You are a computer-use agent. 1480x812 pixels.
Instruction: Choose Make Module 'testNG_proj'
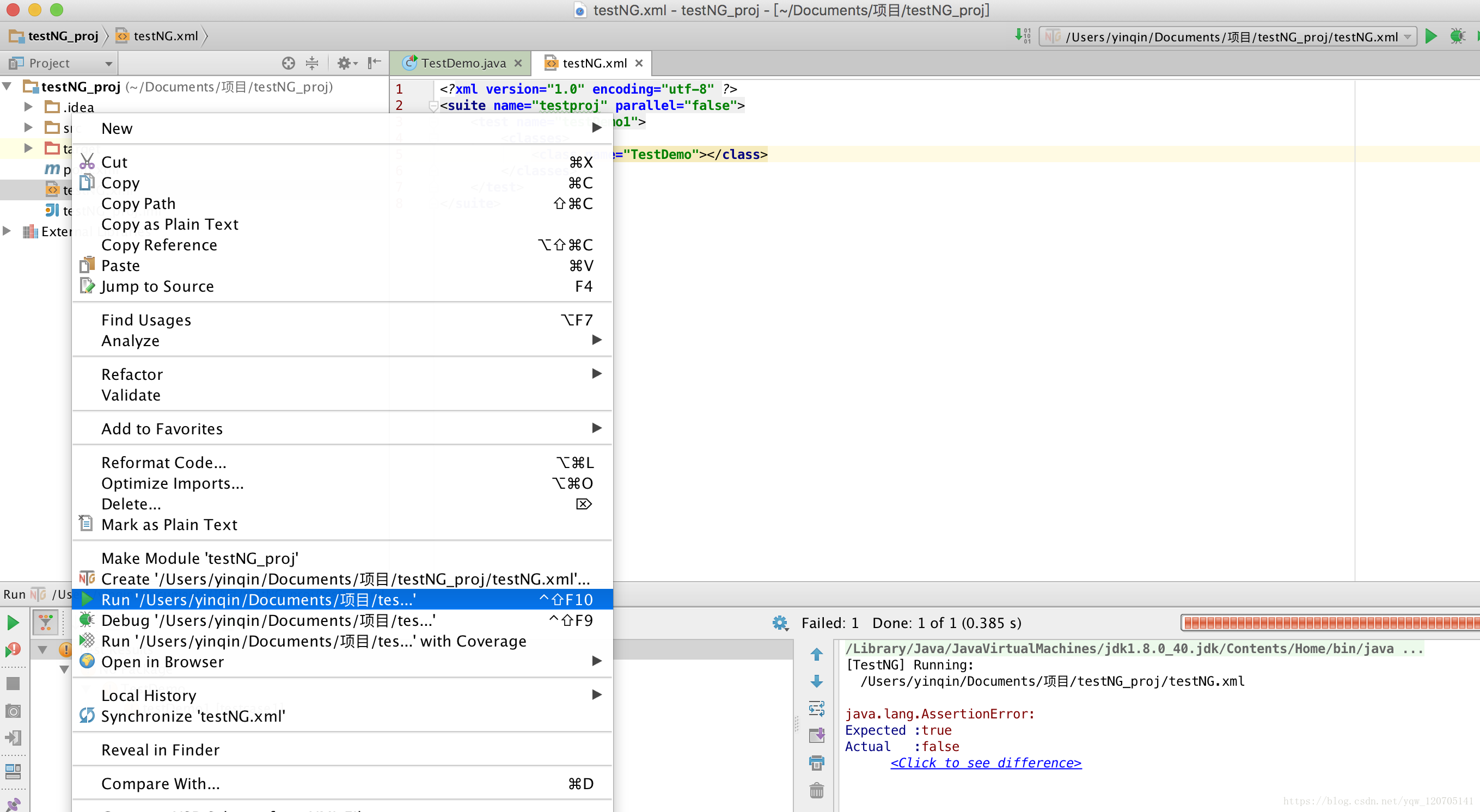pos(343,558)
